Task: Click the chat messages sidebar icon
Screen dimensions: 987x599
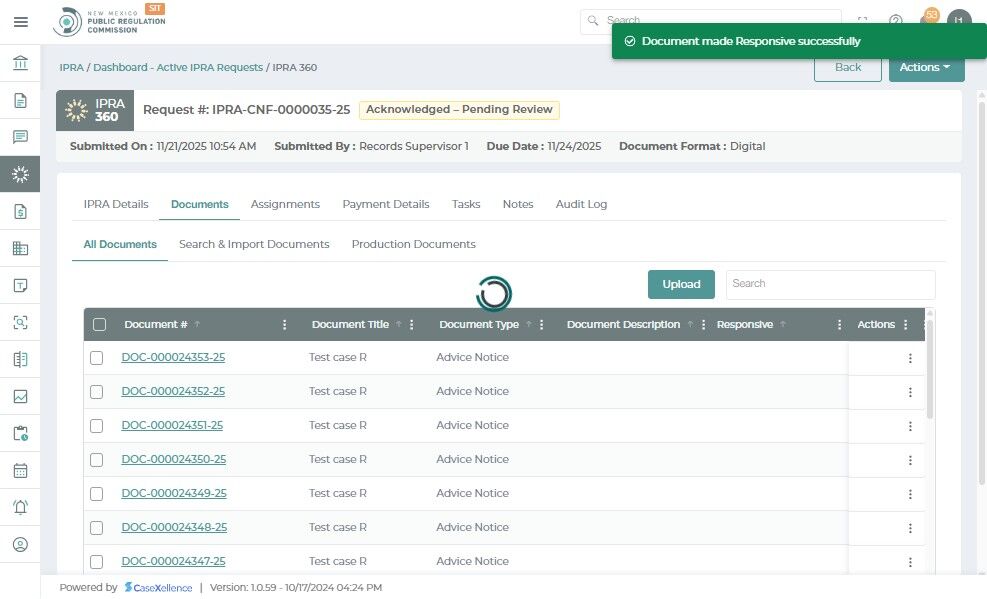Action: (20, 137)
